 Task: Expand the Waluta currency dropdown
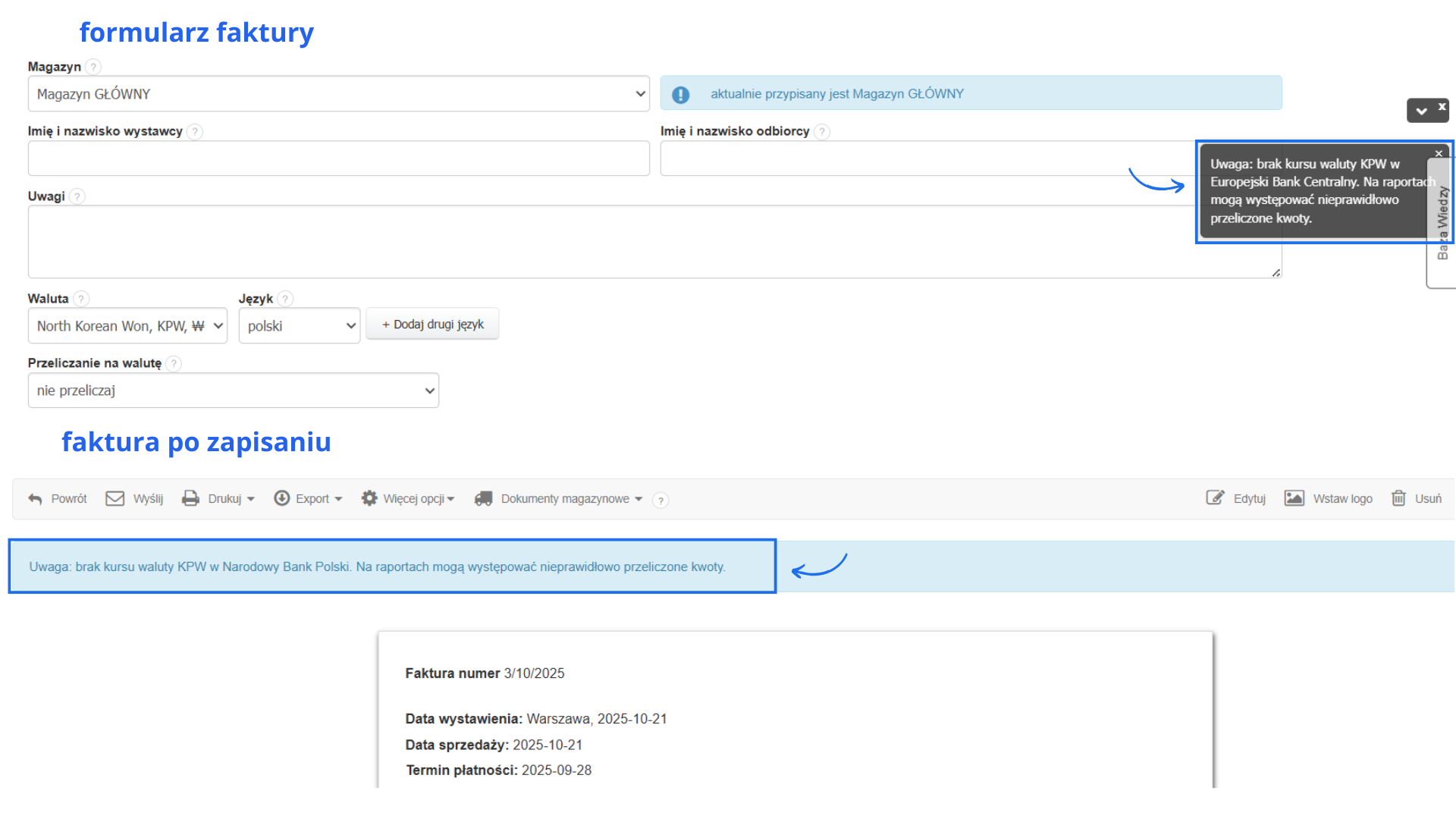(127, 326)
